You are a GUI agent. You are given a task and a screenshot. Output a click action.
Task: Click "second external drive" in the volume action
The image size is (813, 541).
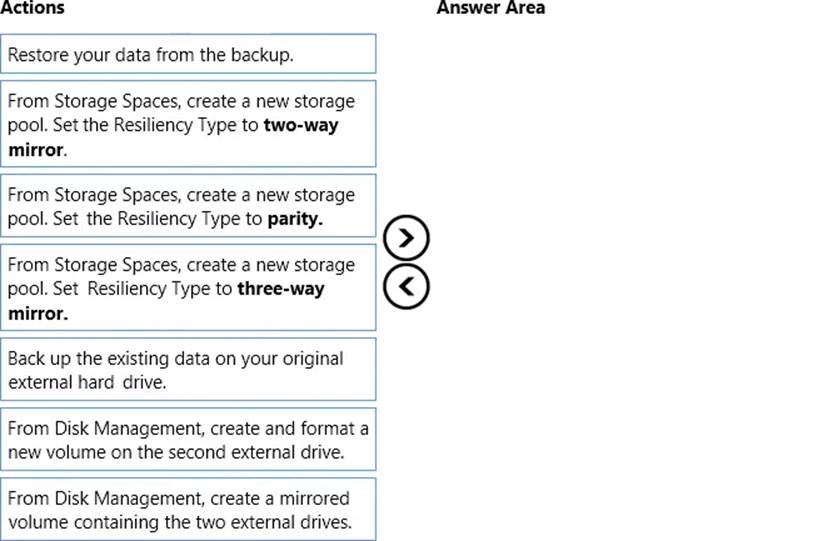pos(263,452)
